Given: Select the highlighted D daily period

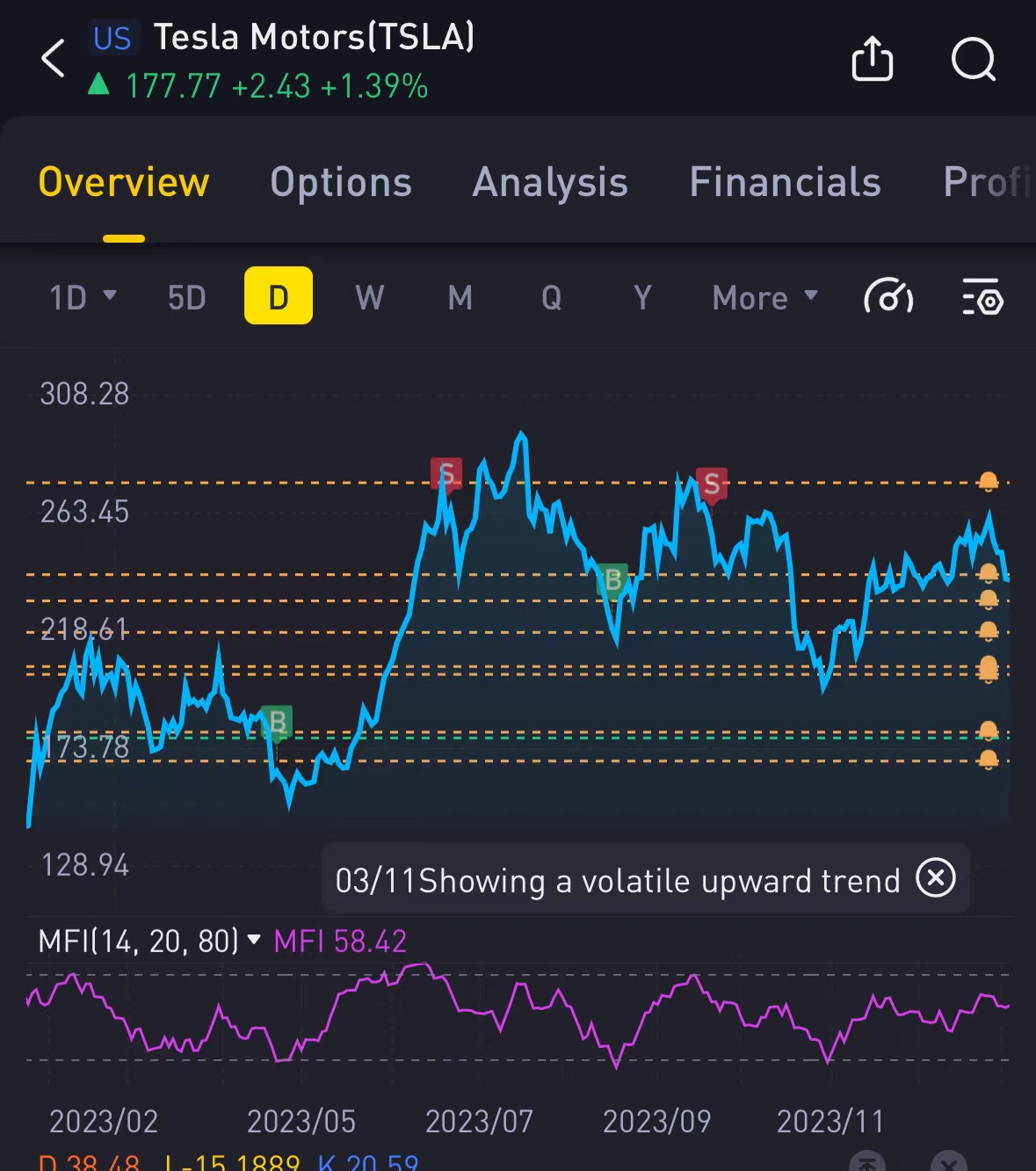Looking at the screenshot, I should [279, 295].
